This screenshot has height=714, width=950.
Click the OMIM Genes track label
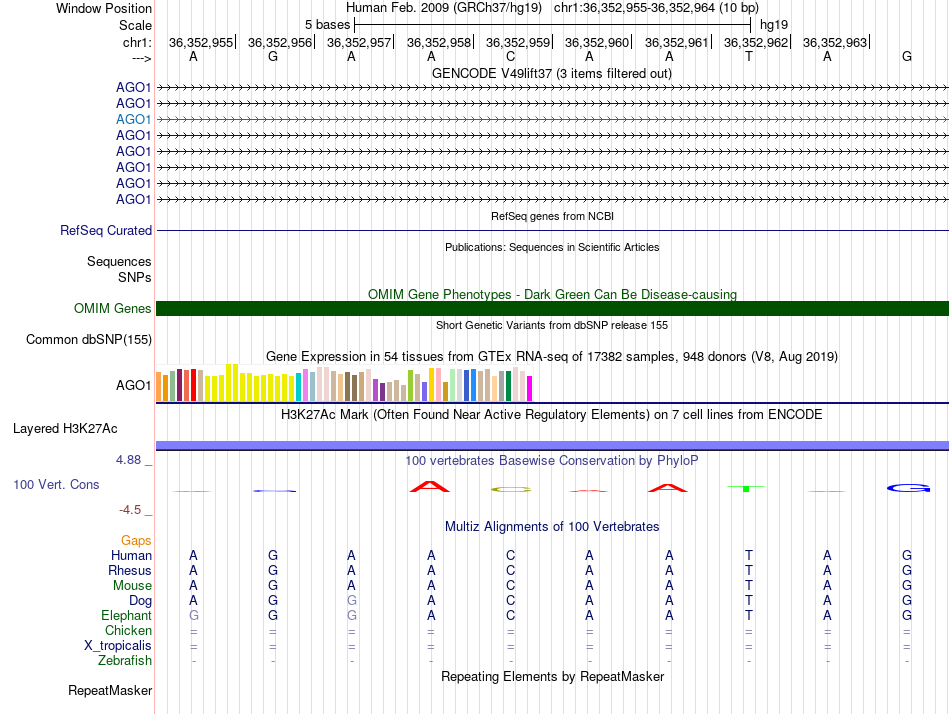click(113, 309)
